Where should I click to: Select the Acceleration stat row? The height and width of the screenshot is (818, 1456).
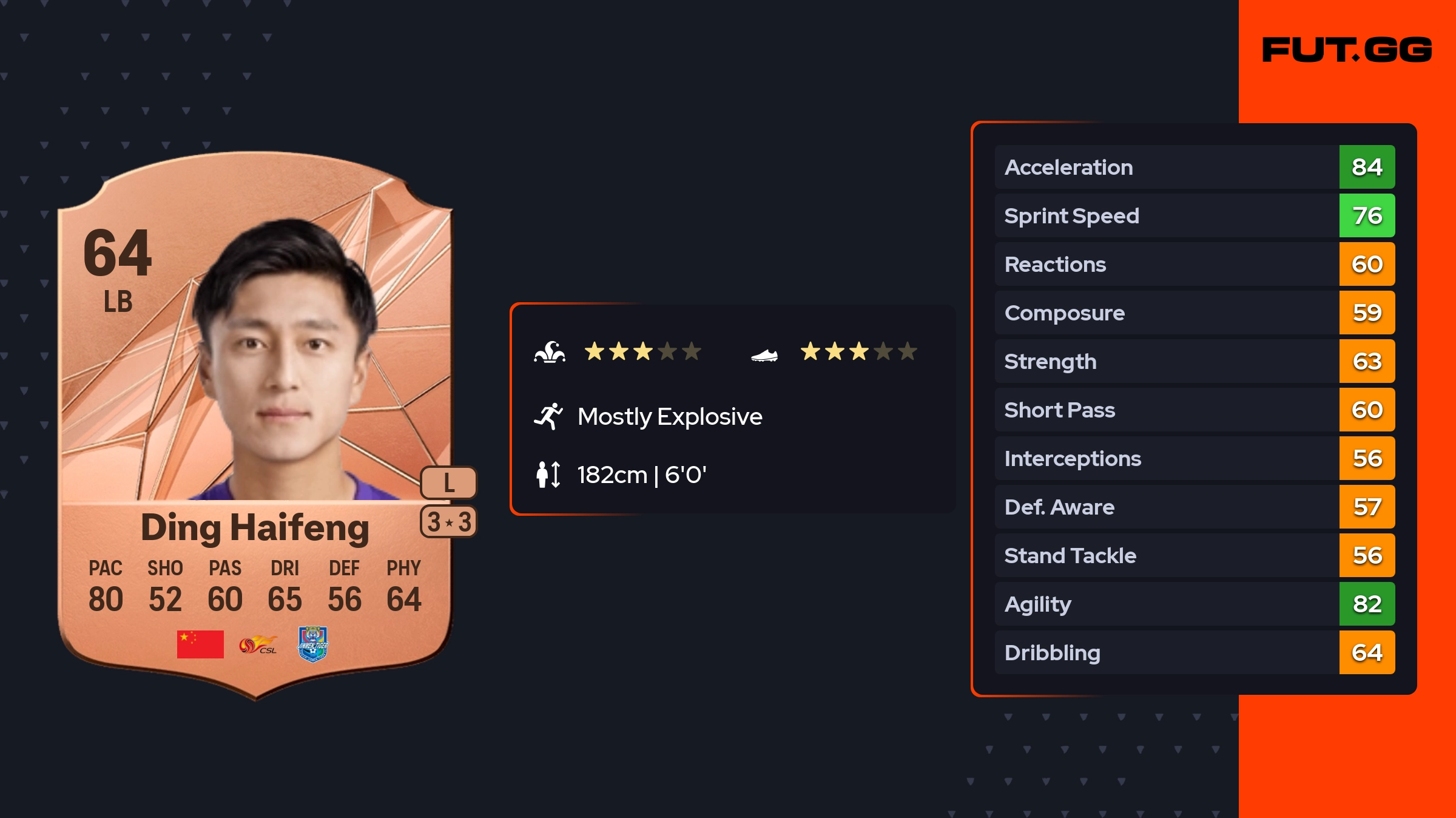(1195, 167)
